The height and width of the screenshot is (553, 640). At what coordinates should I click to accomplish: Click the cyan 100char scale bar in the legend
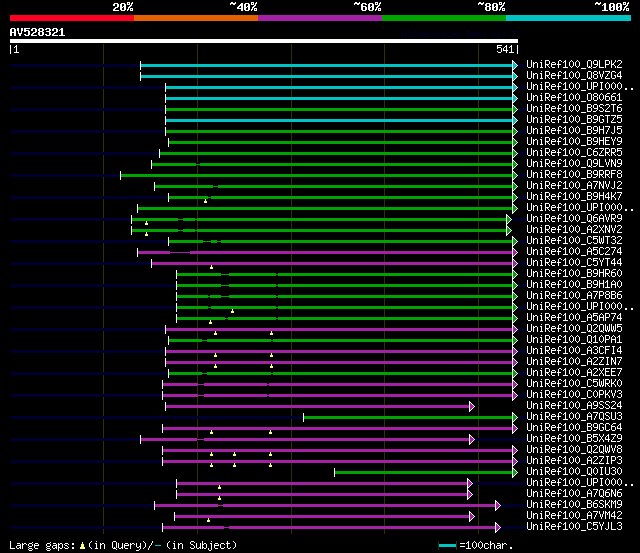(447, 545)
